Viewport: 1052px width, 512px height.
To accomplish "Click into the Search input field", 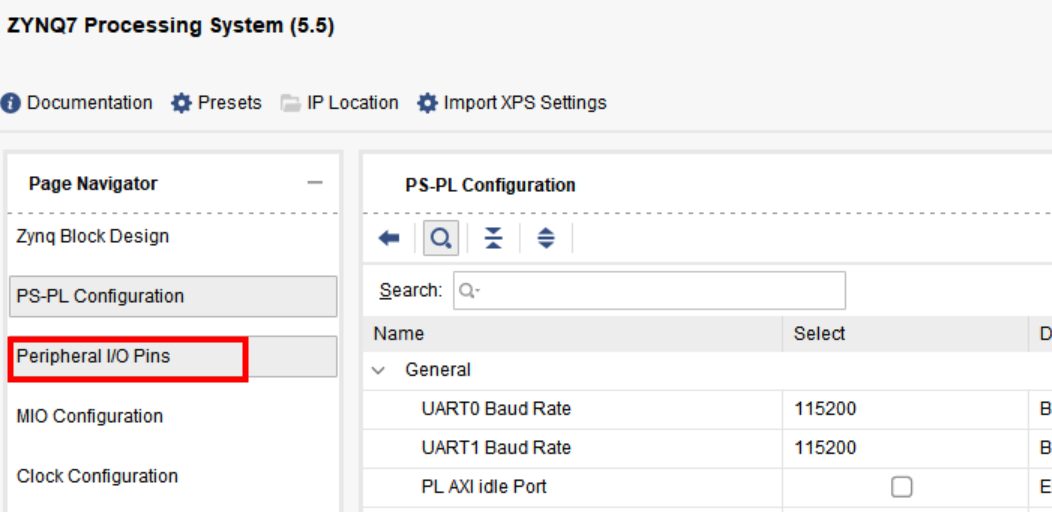I will (x=649, y=291).
